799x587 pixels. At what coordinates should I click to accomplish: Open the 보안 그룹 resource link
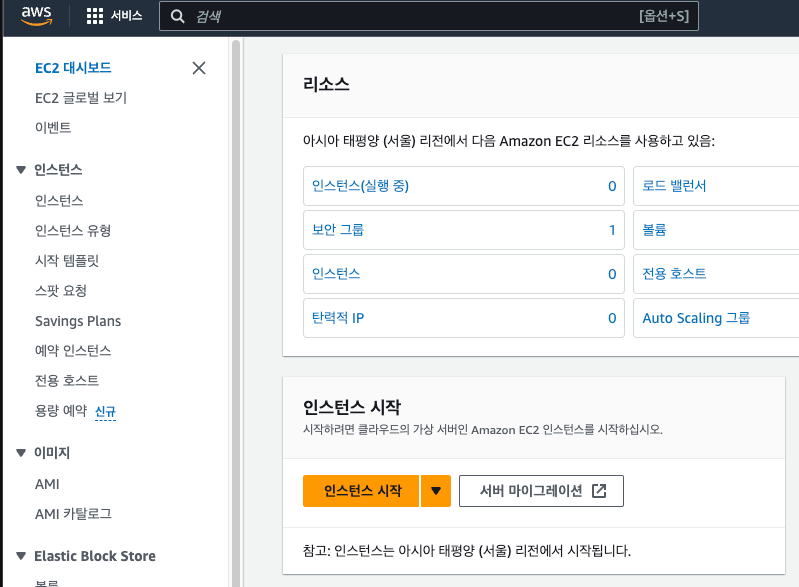(338, 230)
